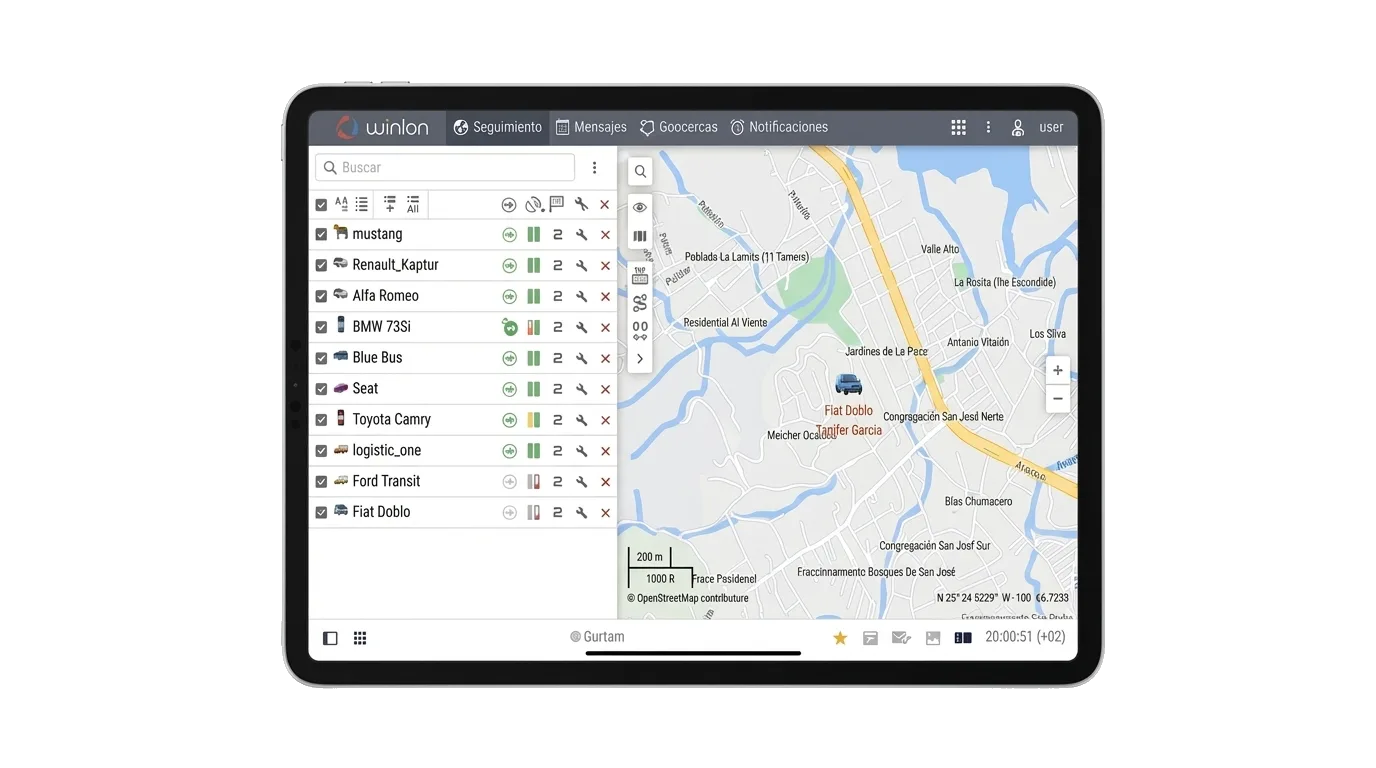Open the Notificaciones tab
Viewport: 1376px width, 768px height.
[778, 127]
